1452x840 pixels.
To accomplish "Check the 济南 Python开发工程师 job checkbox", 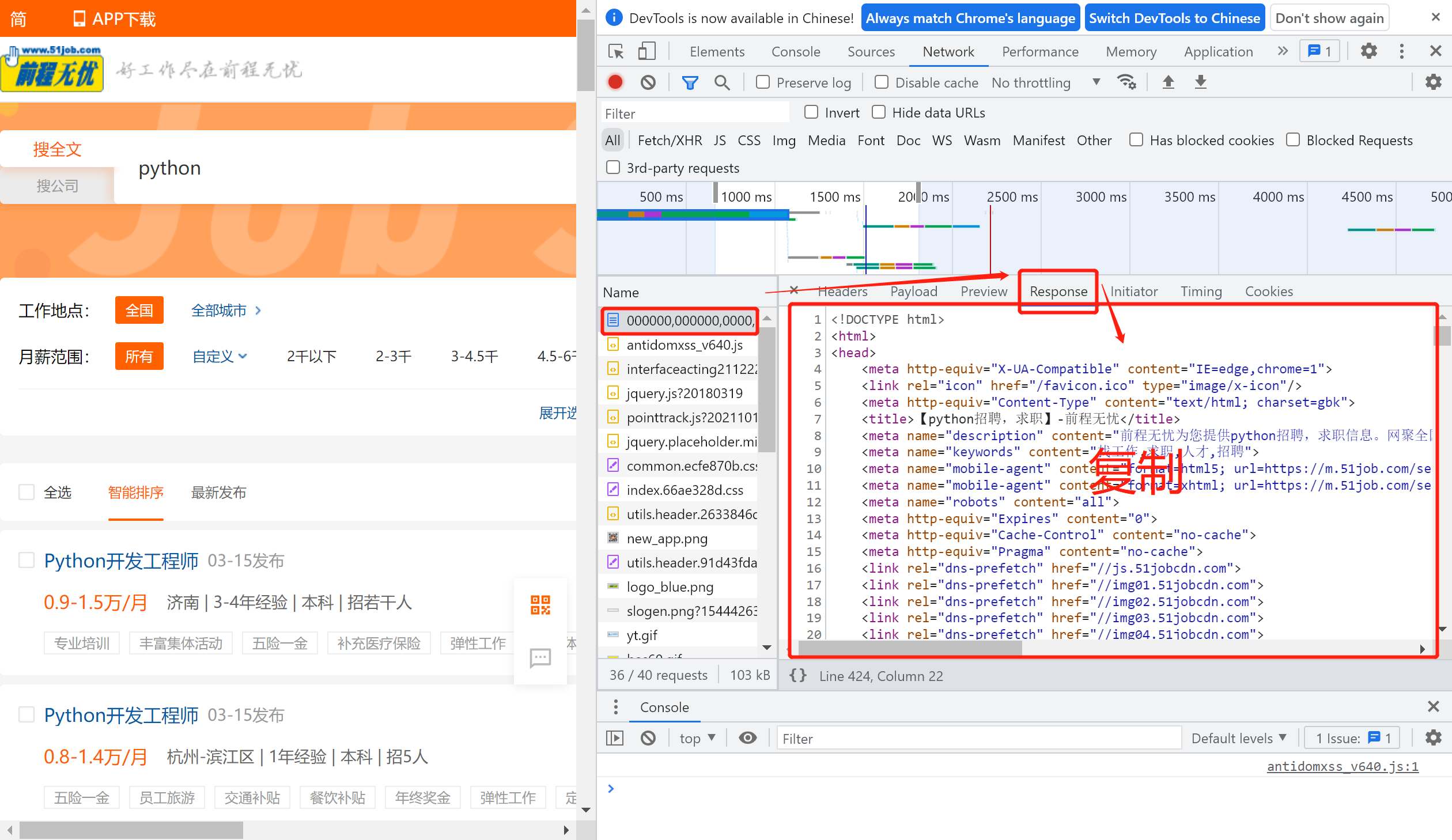I will point(27,560).
